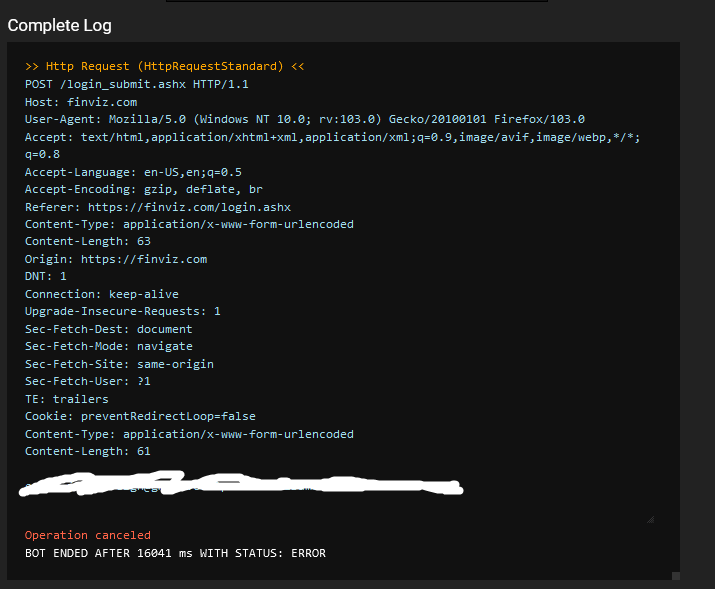Viewport: 715px width, 589px height.
Task: Click the User-Agent Mozilla/5.0 line
Action: [305, 119]
